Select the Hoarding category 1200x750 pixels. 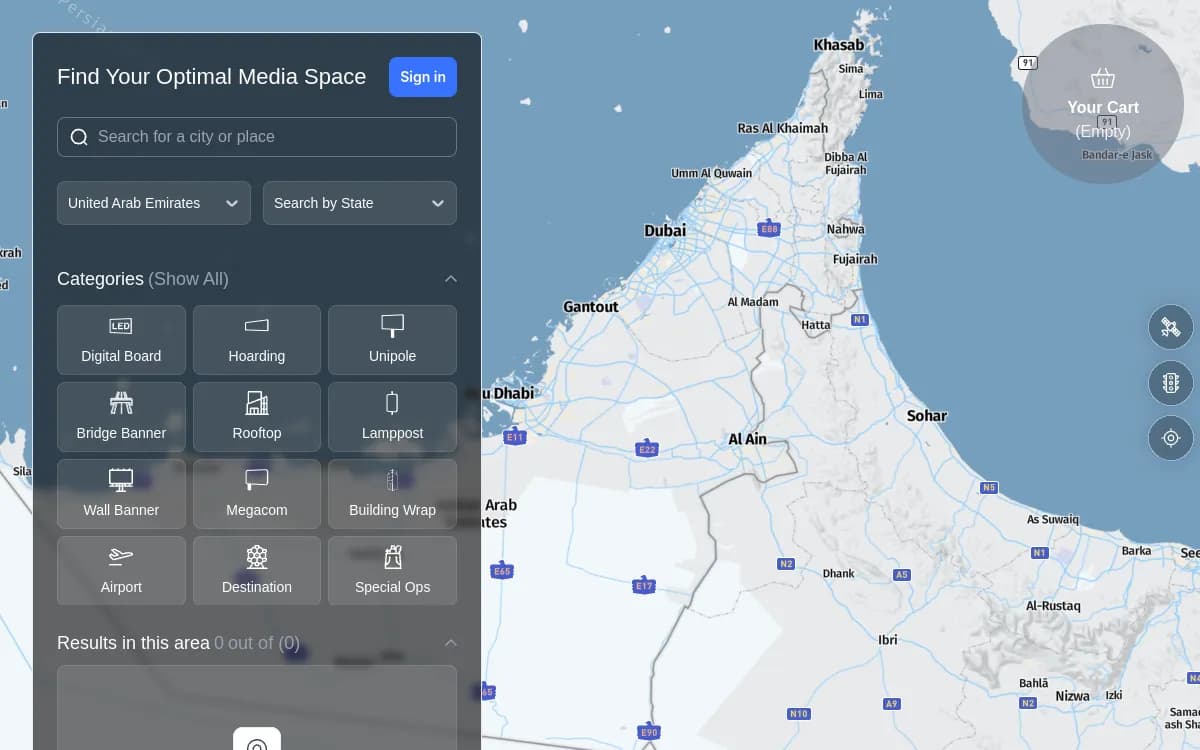[257, 340]
